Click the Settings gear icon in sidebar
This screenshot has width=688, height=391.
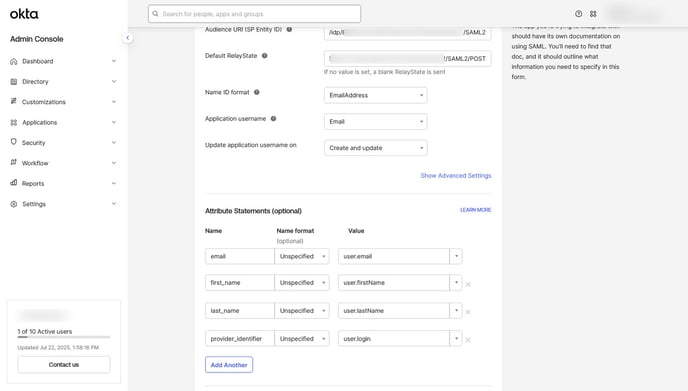pyautogui.click(x=14, y=204)
